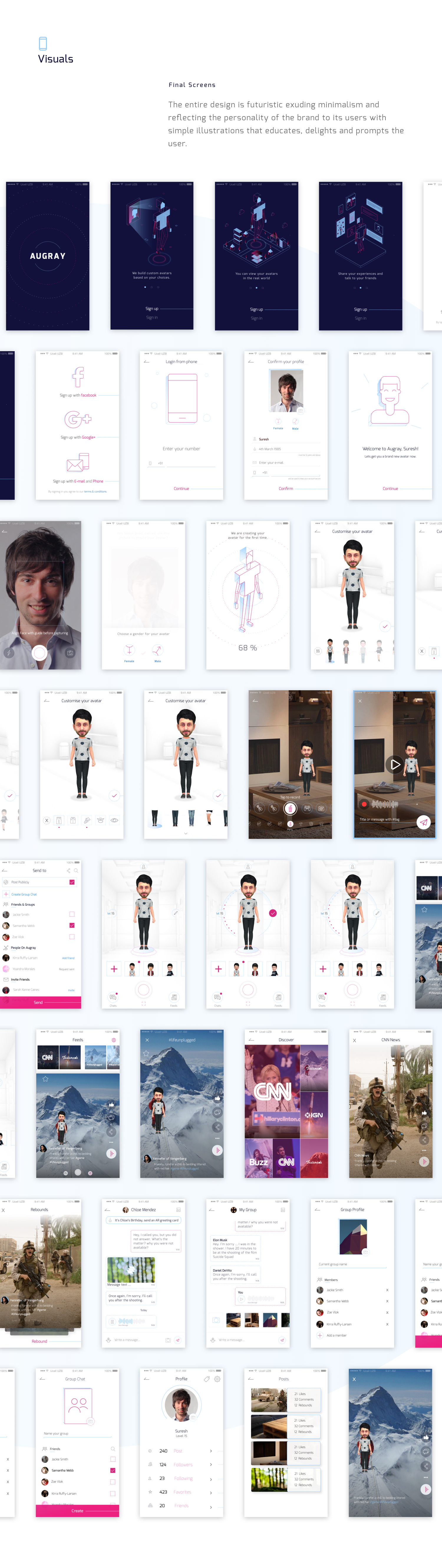442x1568 pixels.
Task: Check Jackie Smith in the Group Chat screen
Action: tap(113, 1459)
